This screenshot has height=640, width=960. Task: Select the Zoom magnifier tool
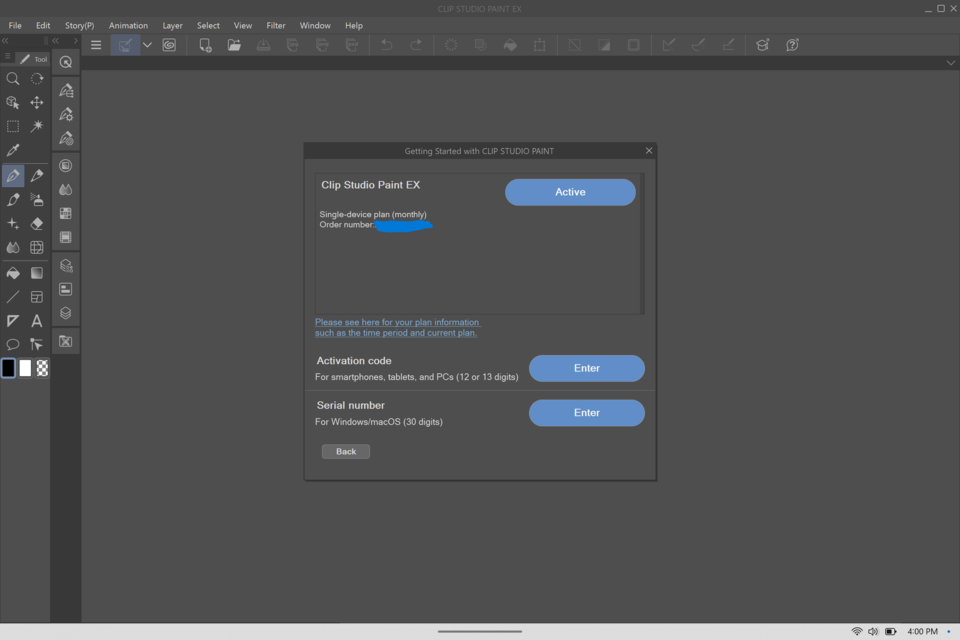13,78
